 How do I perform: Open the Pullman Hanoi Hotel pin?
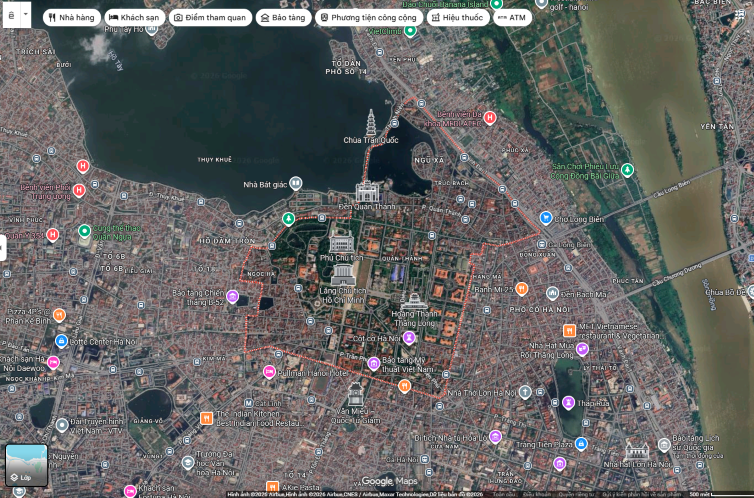(x=269, y=372)
